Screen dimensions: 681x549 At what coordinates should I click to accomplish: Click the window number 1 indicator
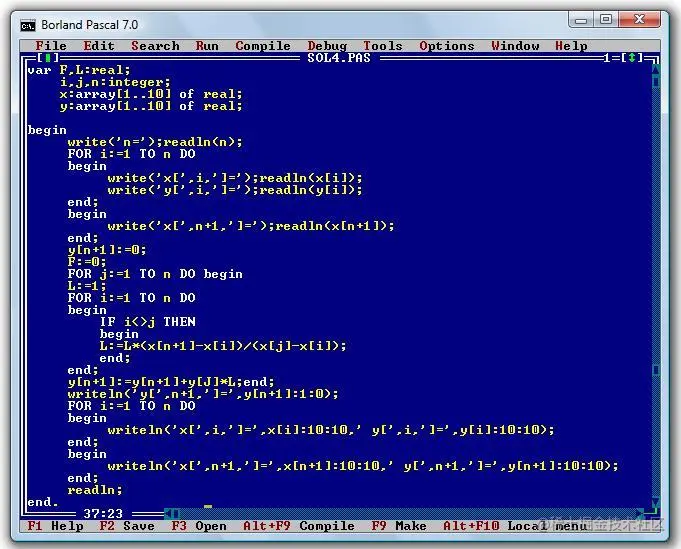[x=607, y=58]
